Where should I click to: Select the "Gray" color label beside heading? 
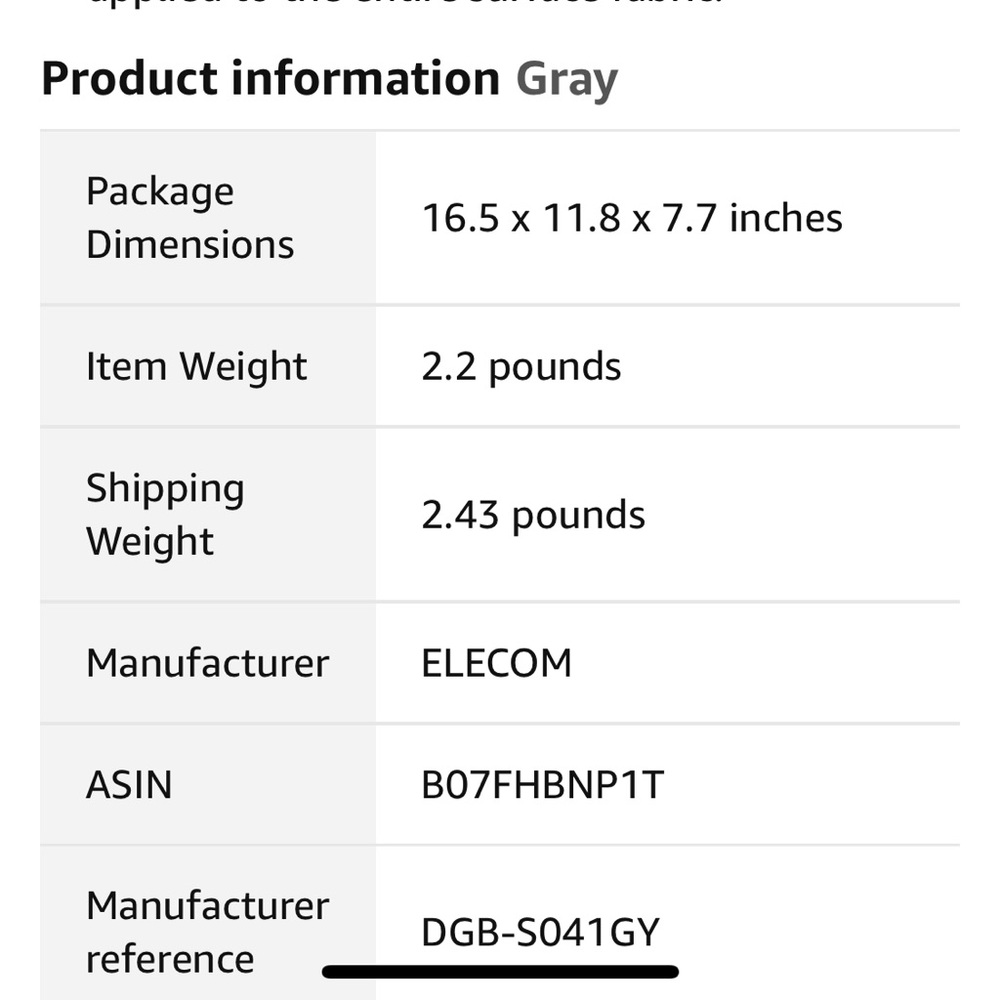click(x=567, y=79)
